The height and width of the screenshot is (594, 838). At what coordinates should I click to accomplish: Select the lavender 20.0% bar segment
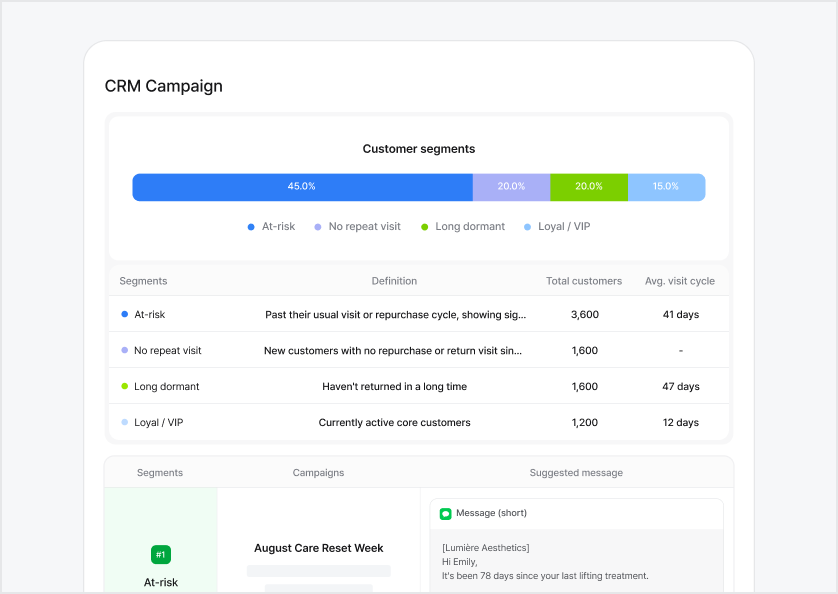(511, 187)
